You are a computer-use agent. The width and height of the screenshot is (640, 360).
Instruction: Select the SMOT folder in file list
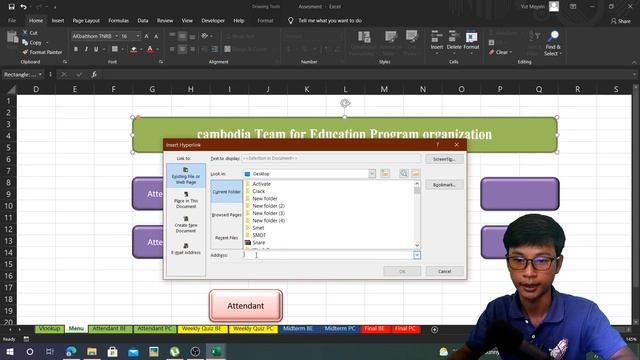pyautogui.click(x=259, y=235)
